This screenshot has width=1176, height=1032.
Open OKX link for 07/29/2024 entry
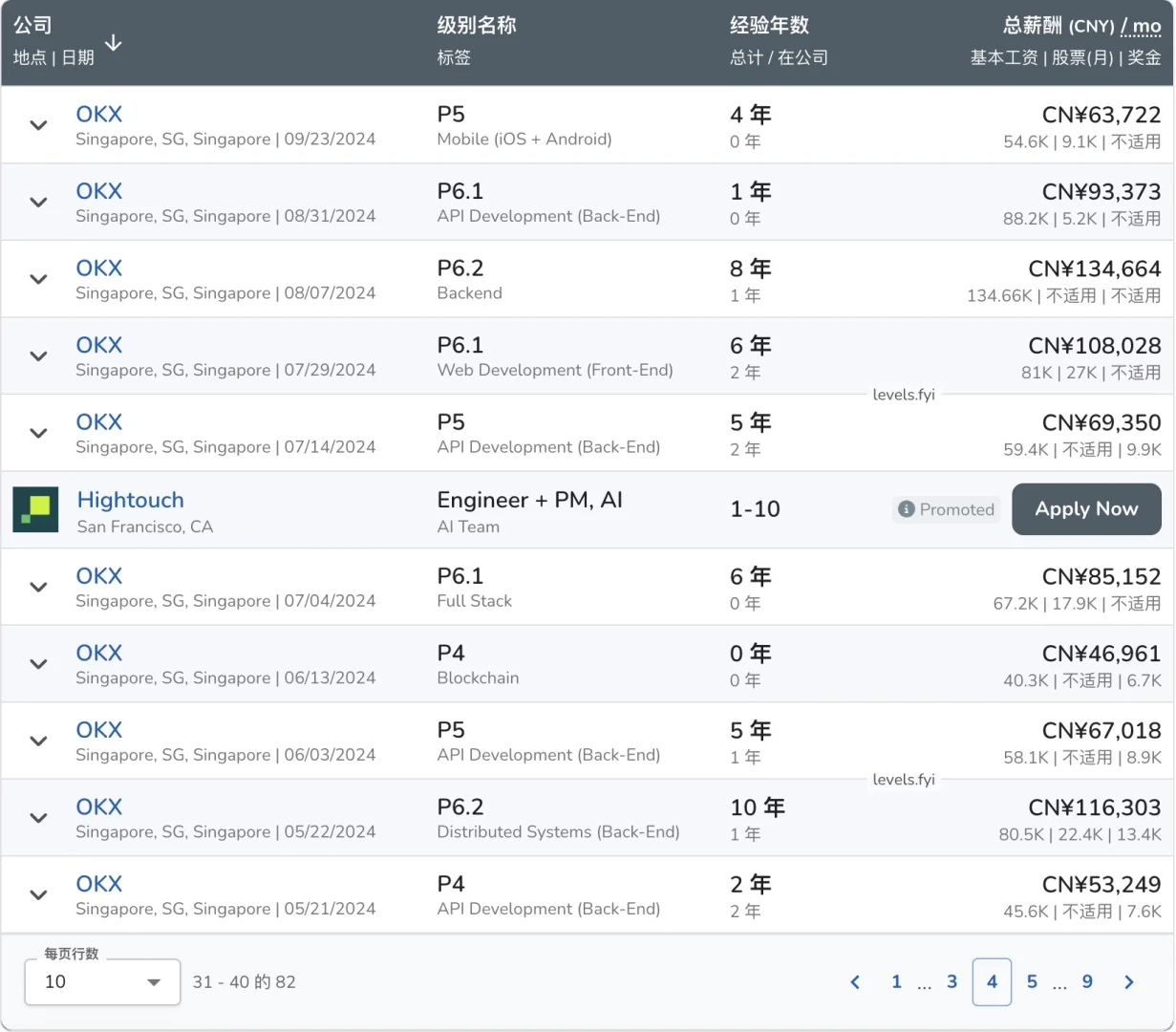pos(99,345)
